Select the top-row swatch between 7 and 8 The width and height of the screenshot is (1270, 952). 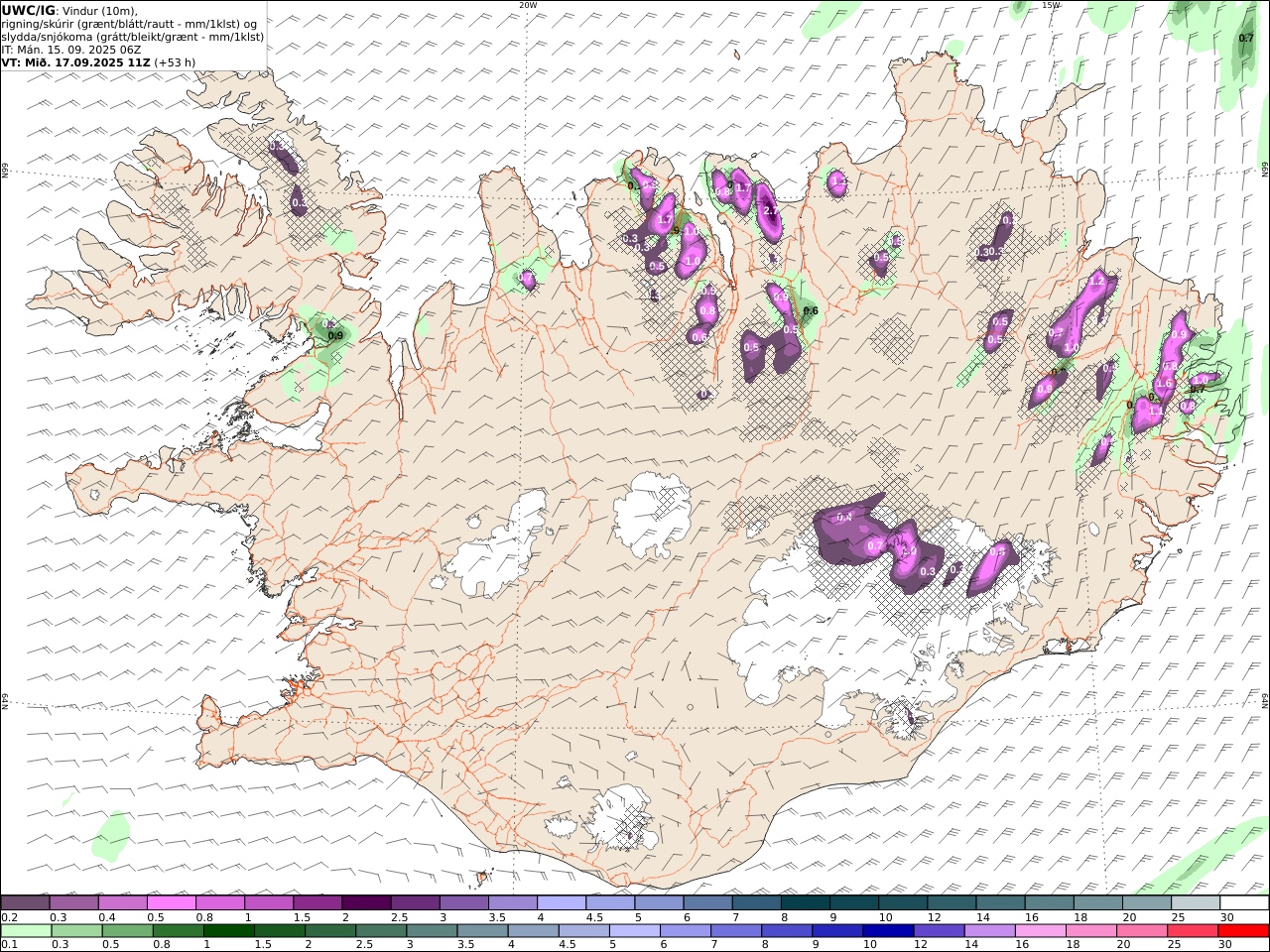[x=756, y=902]
